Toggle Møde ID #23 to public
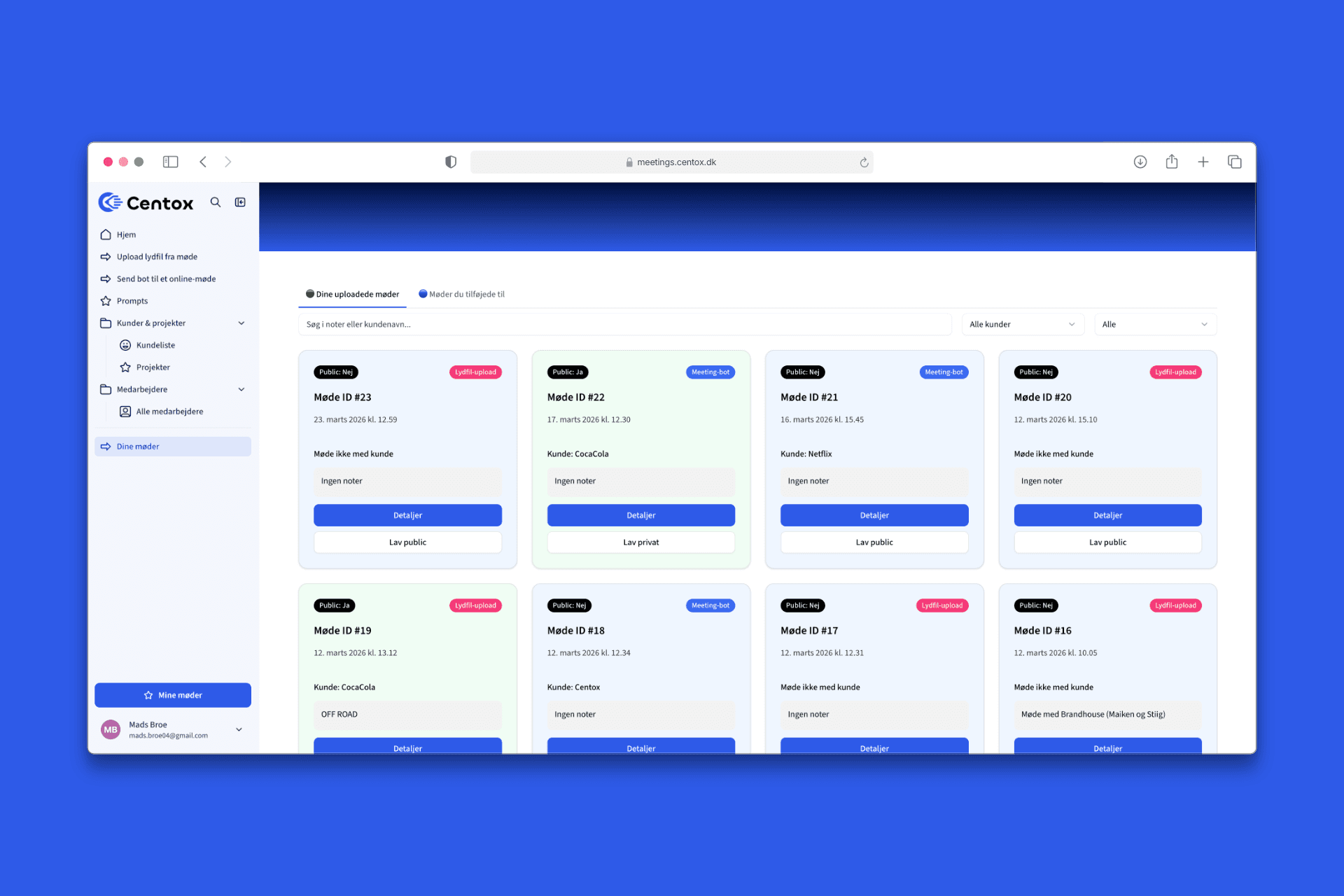Viewport: 1344px width, 896px height. point(407,542)
